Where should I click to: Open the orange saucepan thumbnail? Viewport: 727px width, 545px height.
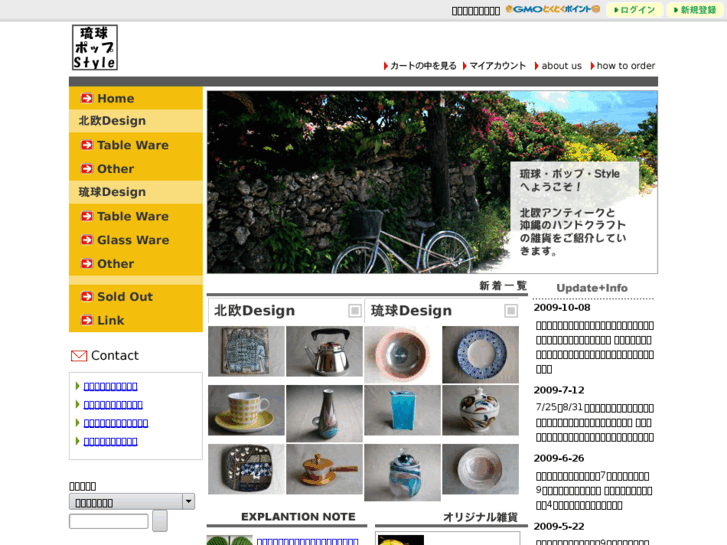pyautogui.click(x=325, y=469)
